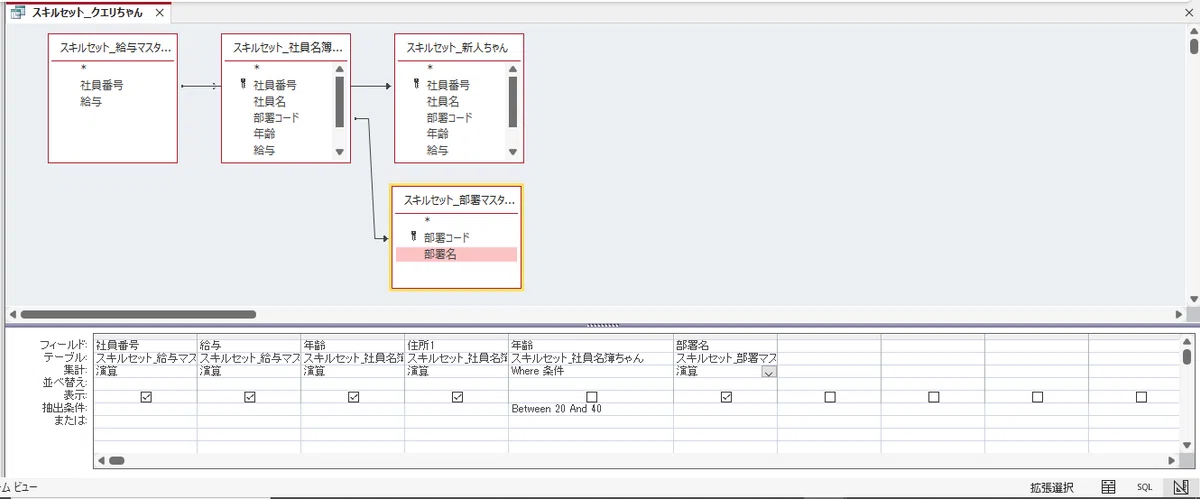The width and height of the screenshot is (1200, 499).
Task: Click the key icon beside 社員番号 in 新人ちゃん table
Action: (416, 85)
